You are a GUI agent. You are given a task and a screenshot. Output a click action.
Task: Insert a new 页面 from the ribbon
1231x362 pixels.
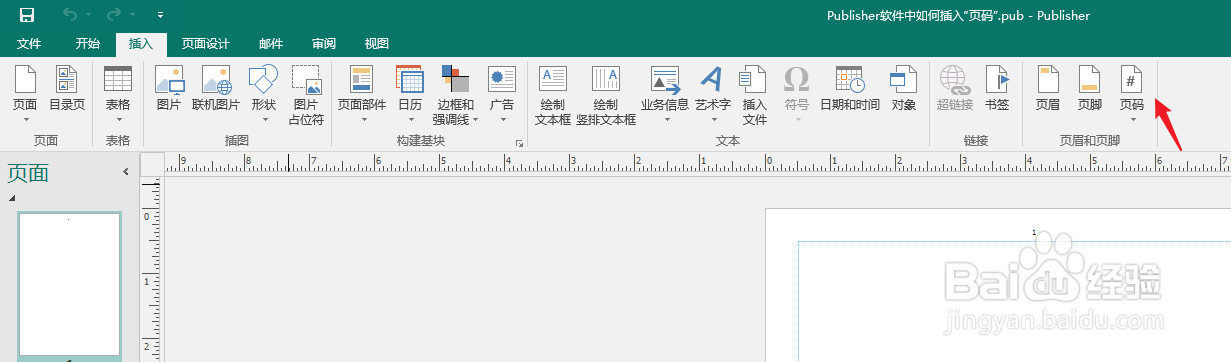tap(25, 88)
